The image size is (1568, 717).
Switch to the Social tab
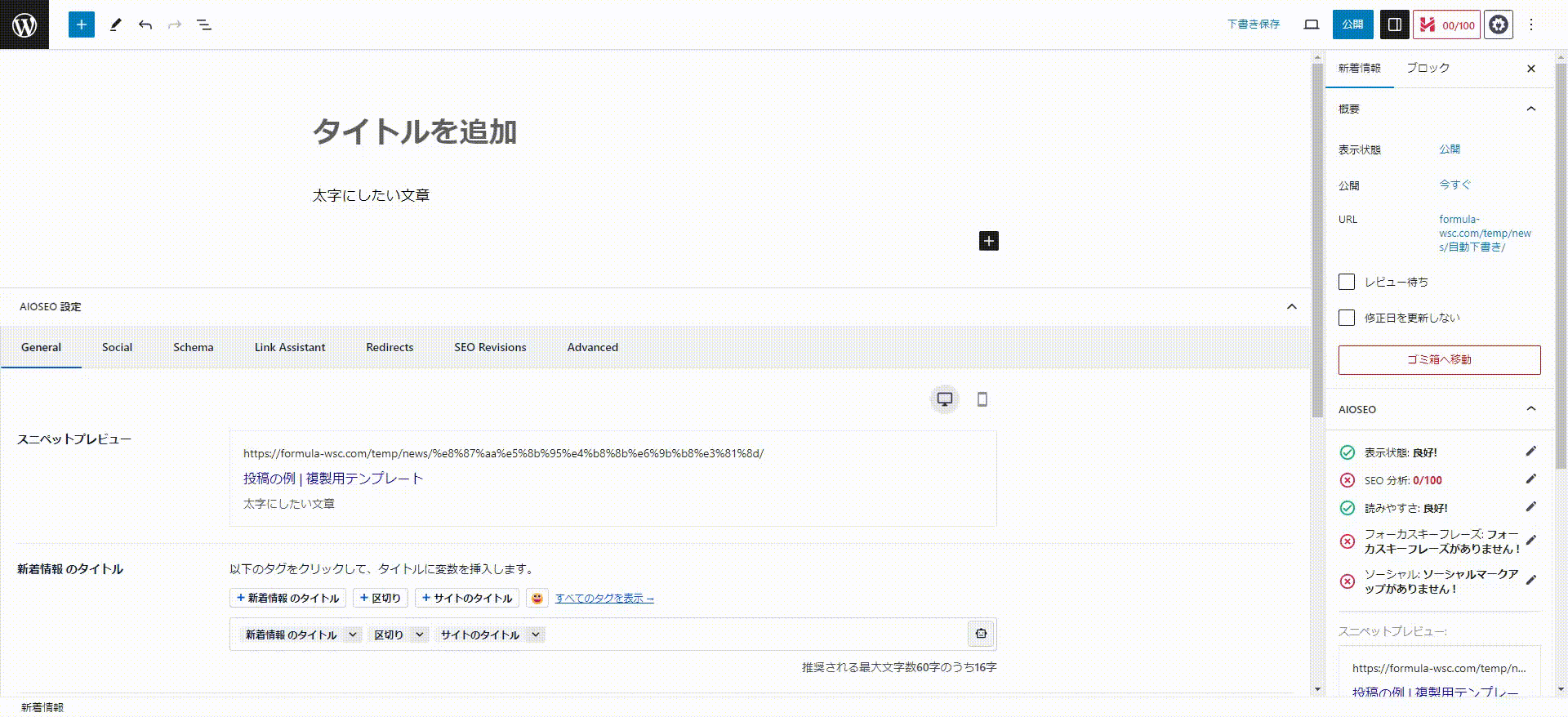click(x=117, y=347)
